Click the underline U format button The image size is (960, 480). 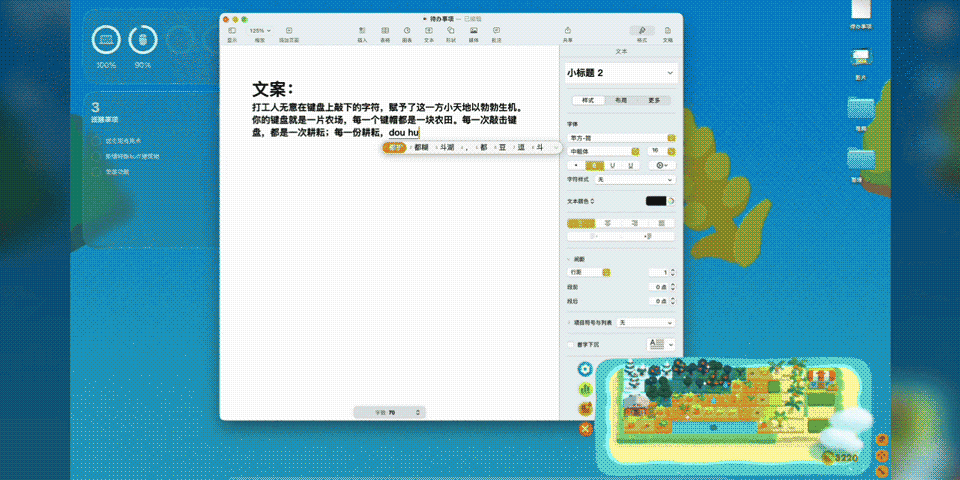point(614,164)
